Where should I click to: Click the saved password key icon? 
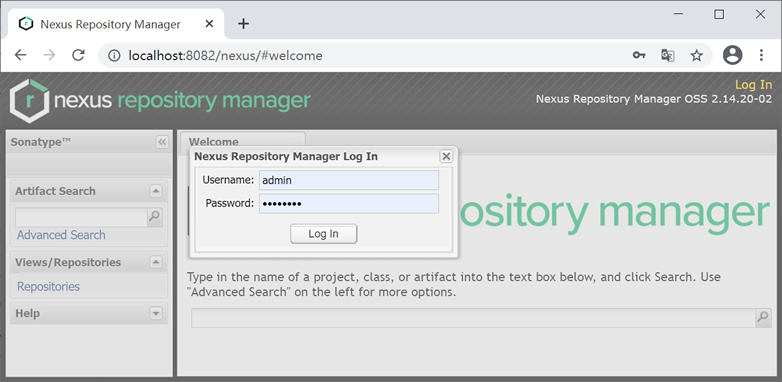pos(639,55)
